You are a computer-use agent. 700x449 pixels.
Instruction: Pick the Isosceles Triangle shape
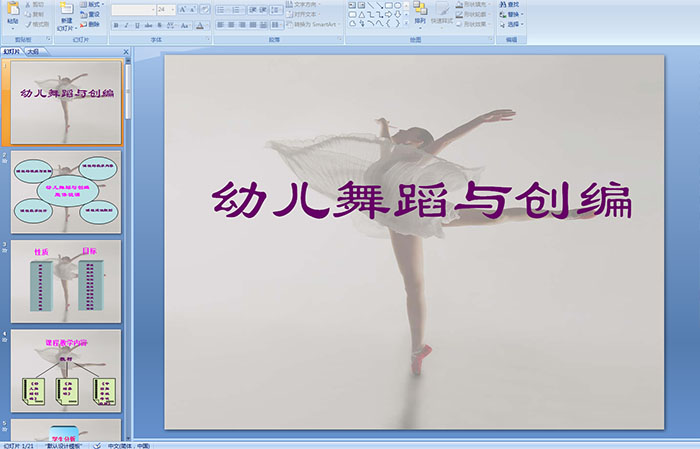361,14
